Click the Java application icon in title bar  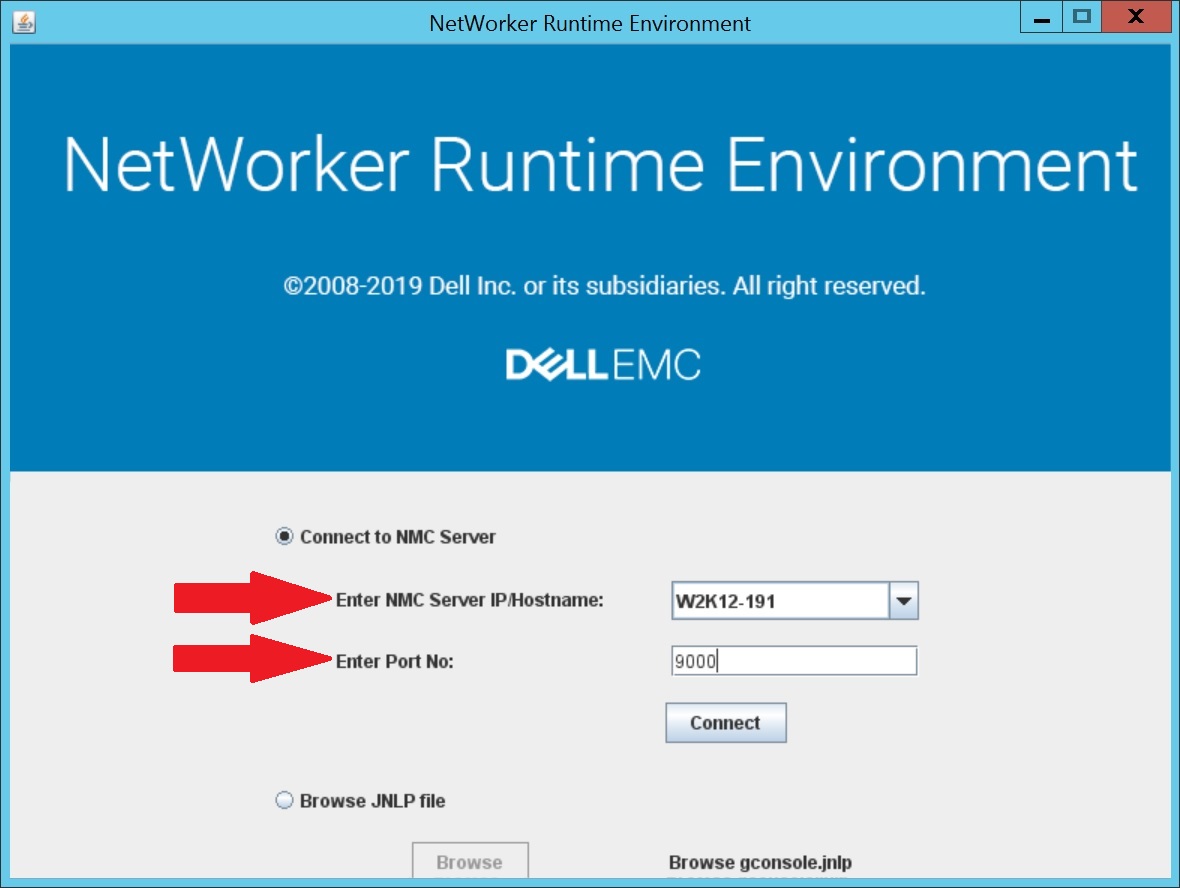tap(24, 22)
